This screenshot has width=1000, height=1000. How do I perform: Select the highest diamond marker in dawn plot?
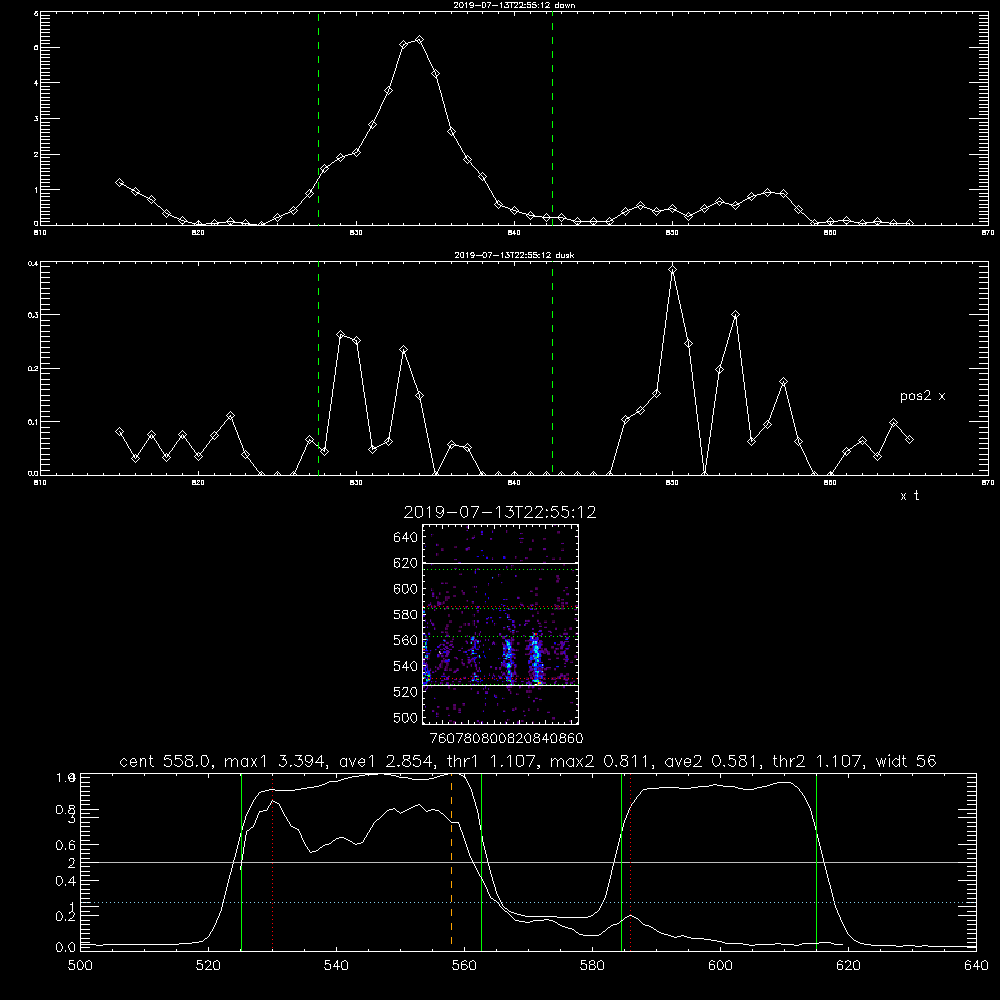419,40
